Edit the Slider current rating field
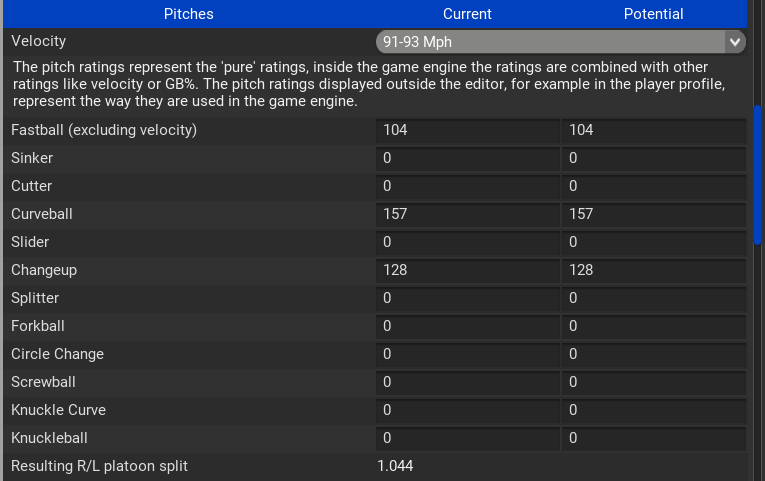Viewport: 765px width, 481px height. (468, 242)
